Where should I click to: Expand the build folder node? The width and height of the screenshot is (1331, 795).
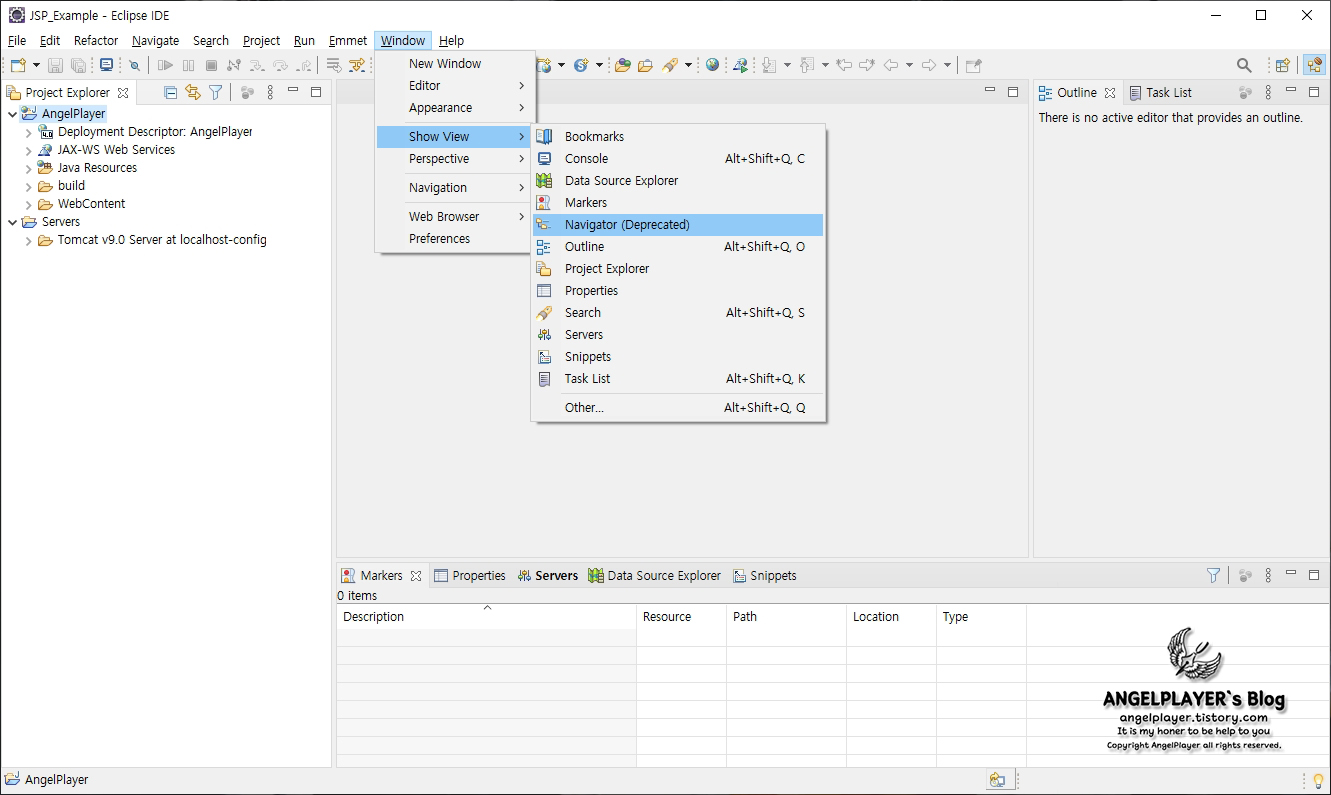pyautogui.click(x=28, y=186)
